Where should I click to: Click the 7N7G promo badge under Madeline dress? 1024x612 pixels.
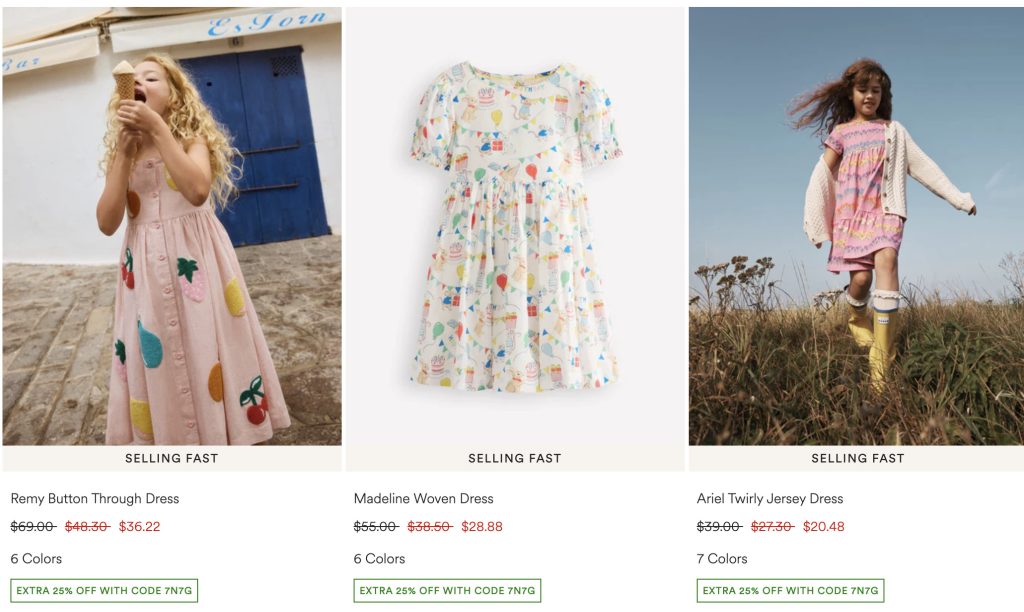coord(447,591)
